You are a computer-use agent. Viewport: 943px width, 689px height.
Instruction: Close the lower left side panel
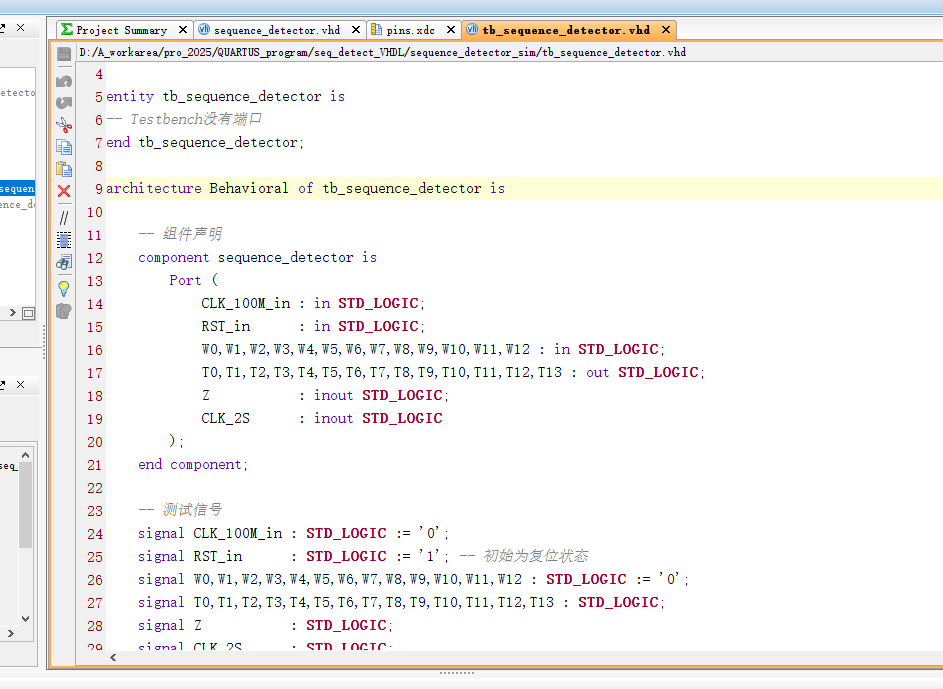20,384
